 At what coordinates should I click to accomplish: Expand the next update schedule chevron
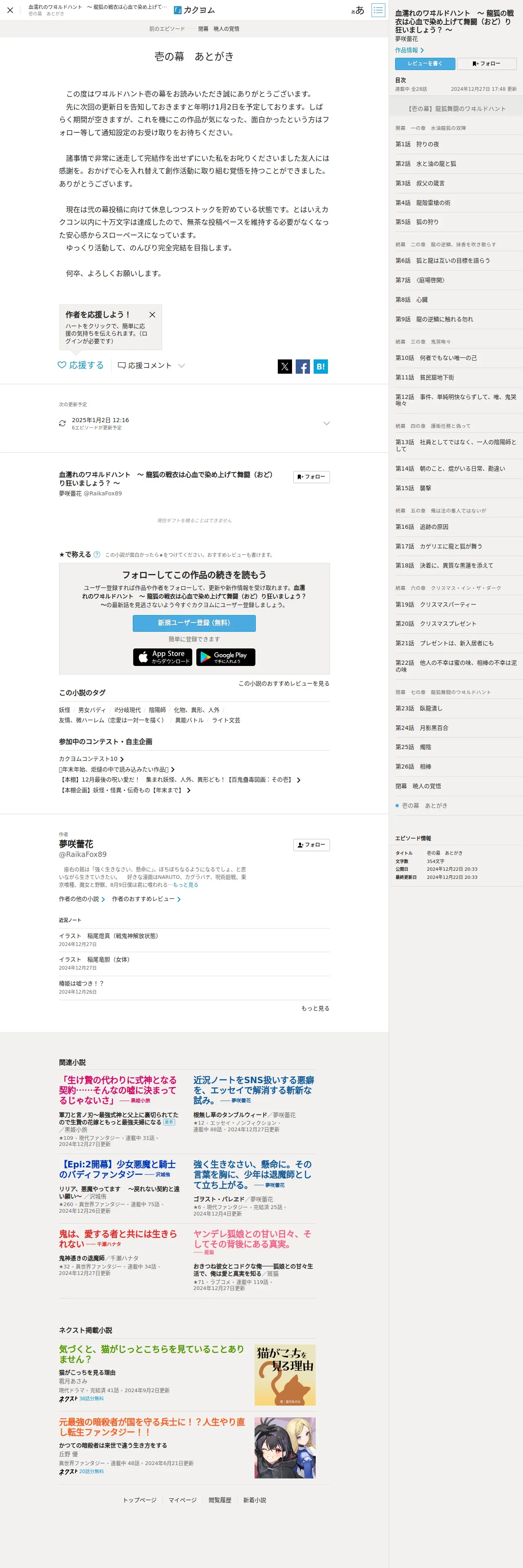click(326, 423)
